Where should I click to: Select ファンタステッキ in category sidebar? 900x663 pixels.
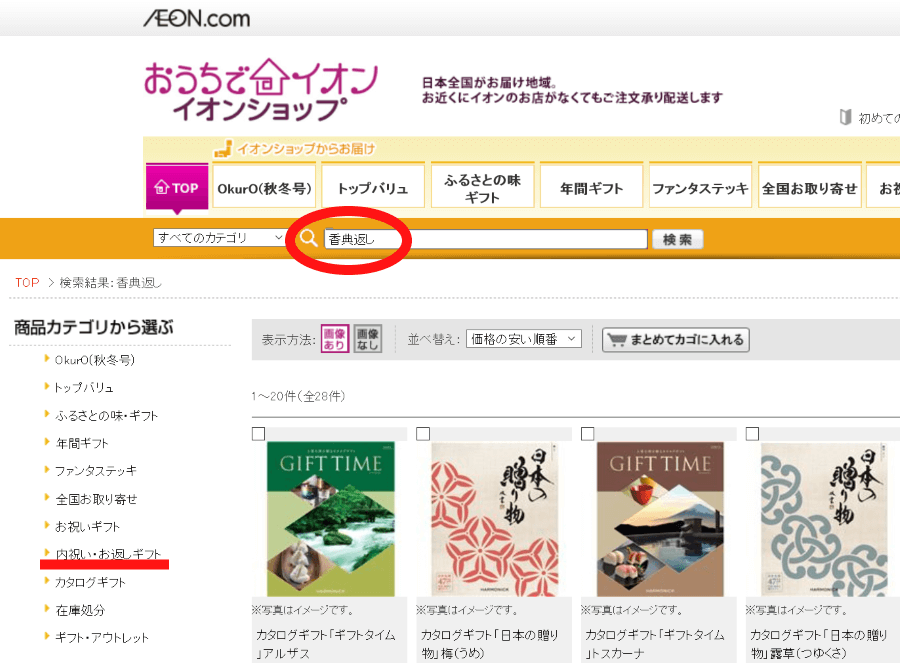click(96, 471)
